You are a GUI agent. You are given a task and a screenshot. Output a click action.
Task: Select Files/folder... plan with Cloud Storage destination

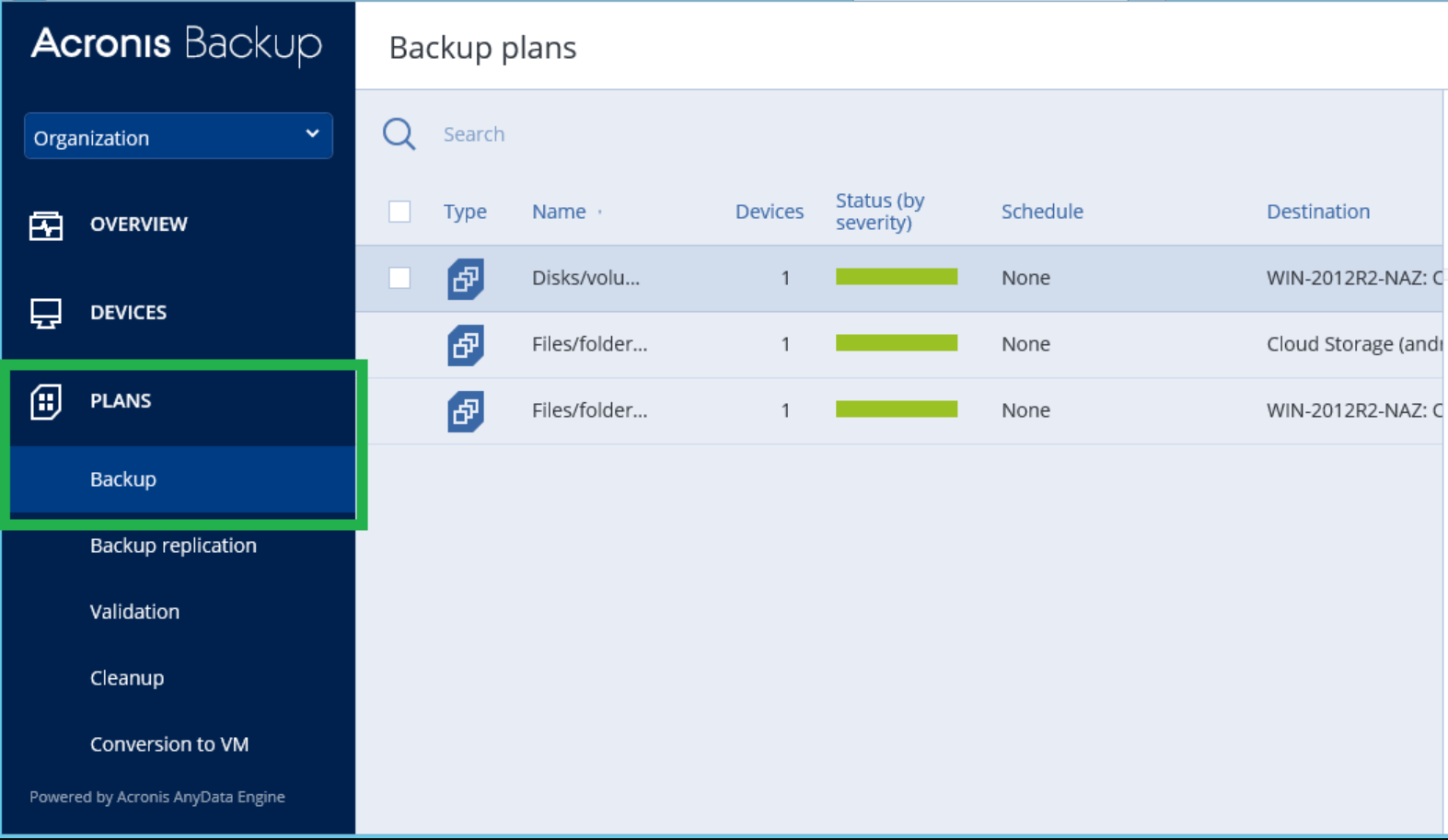click(x=589, y=344)
